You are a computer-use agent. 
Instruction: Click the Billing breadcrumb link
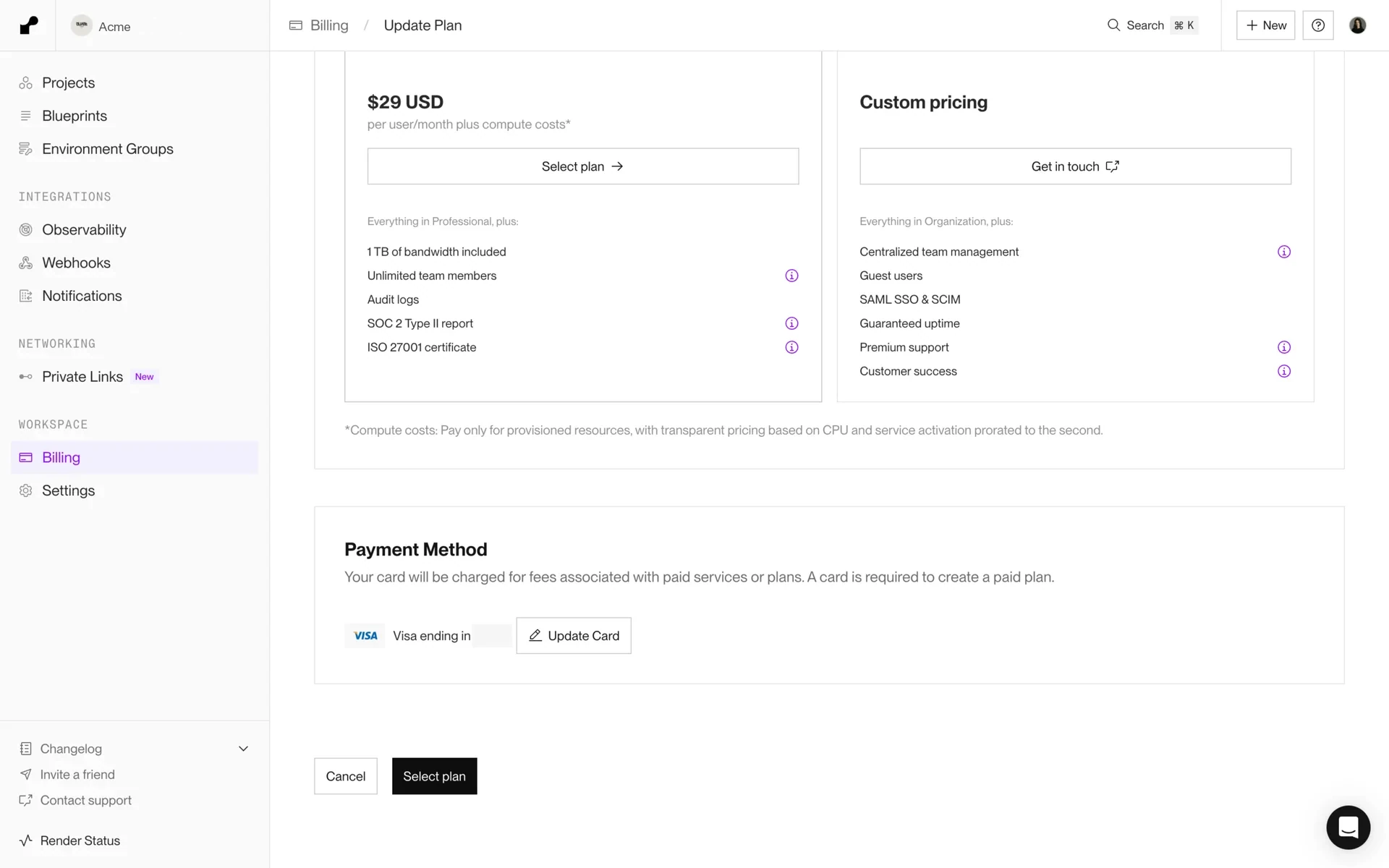click(x=329, y=25)
